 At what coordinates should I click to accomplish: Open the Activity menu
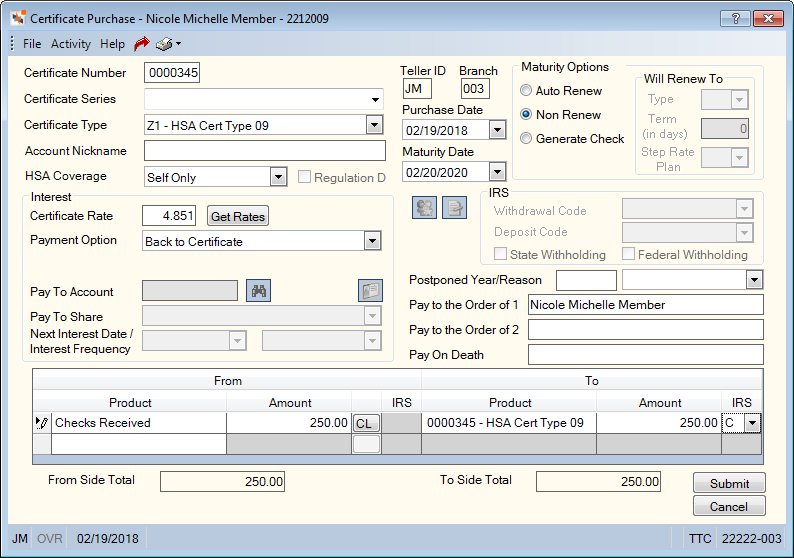pyautogui.click(x=70, y=44)
